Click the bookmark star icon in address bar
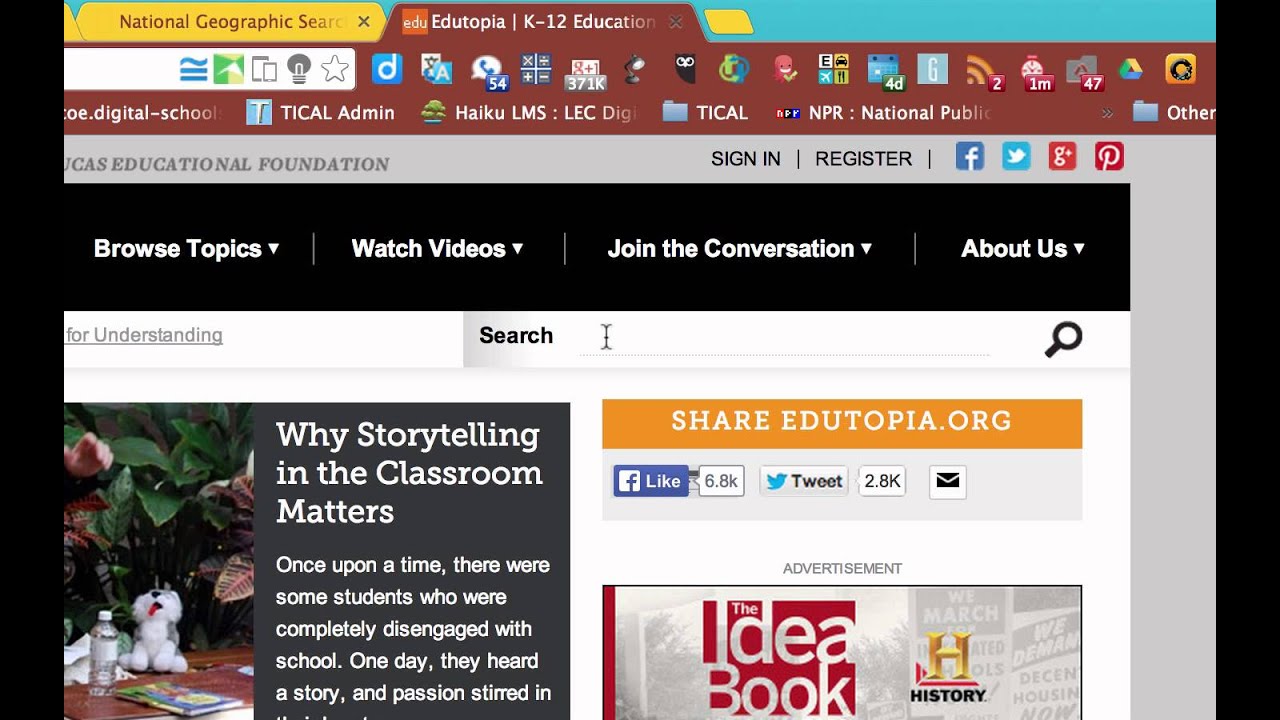This screenshot has width=1280, height=720. [335, 69]
